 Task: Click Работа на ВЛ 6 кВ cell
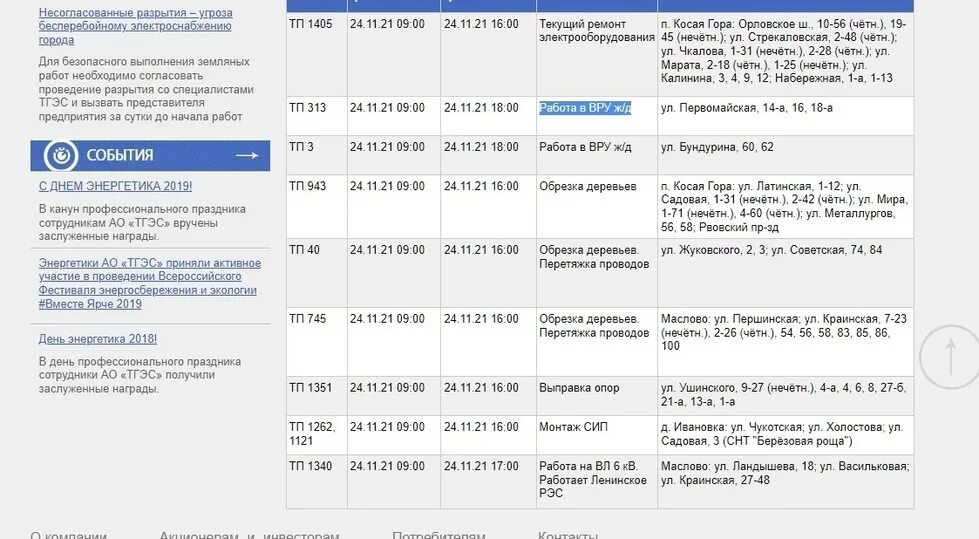click(597, 482)
